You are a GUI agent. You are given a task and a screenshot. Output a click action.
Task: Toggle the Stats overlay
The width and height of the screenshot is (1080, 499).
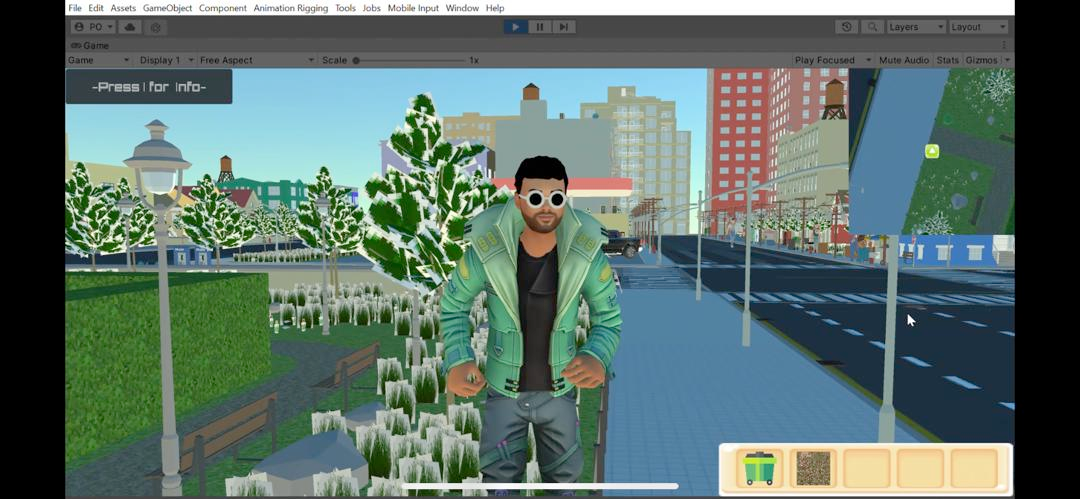[947, 60]
